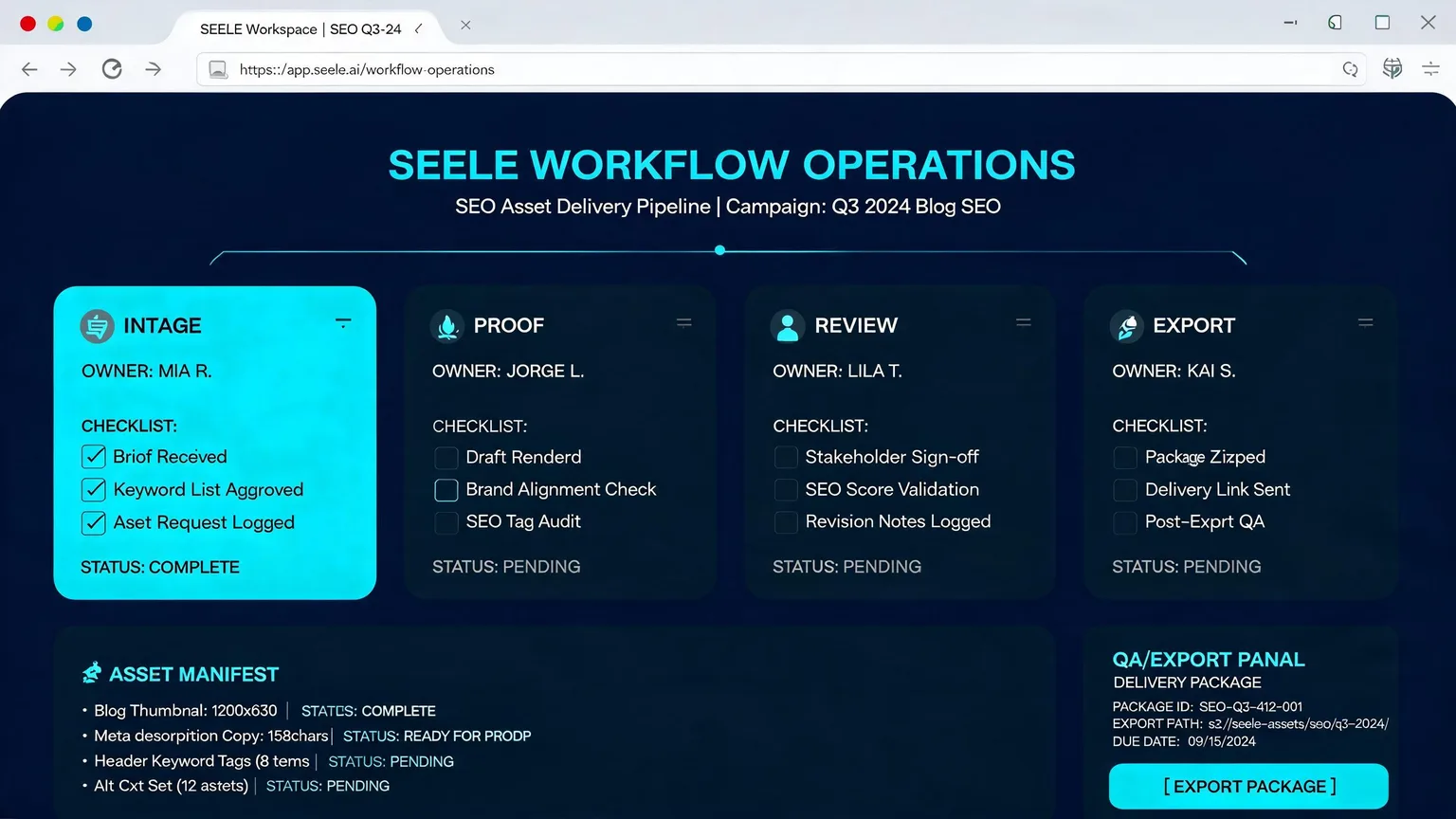Click the first forward arrow button

coord(68,69)
